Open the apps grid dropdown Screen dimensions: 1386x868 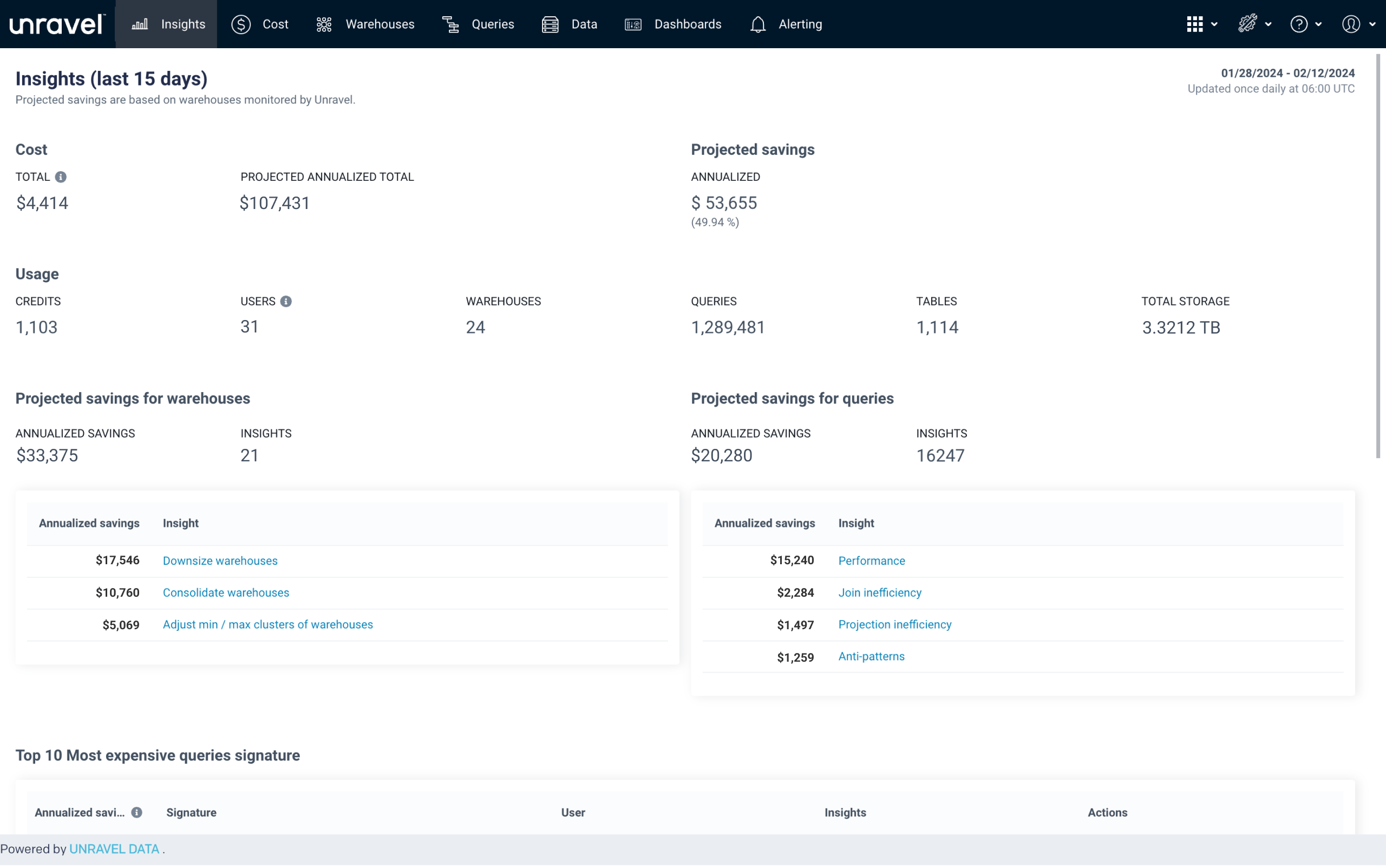point(1202,24)
